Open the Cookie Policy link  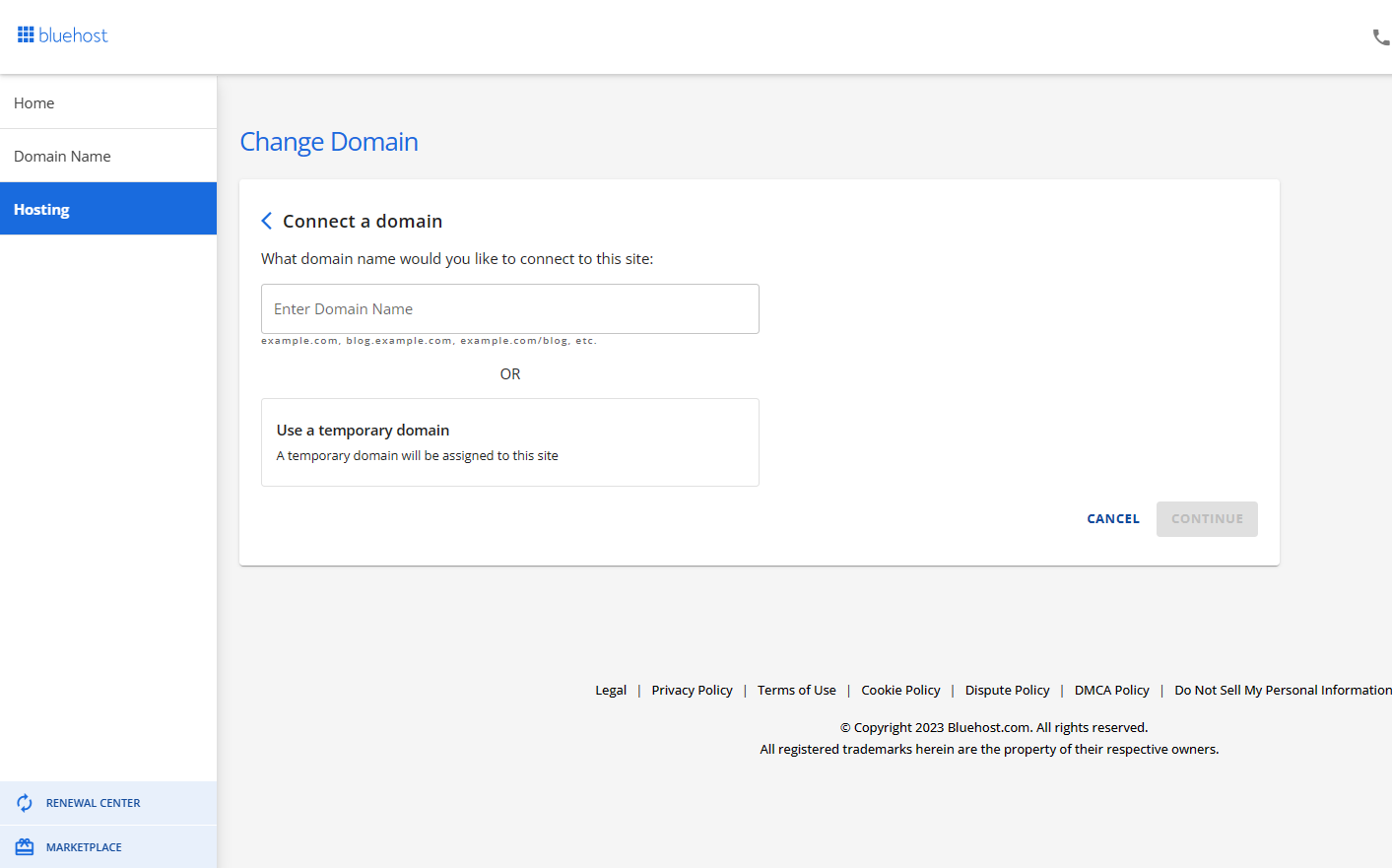click(x=900, y=690)
